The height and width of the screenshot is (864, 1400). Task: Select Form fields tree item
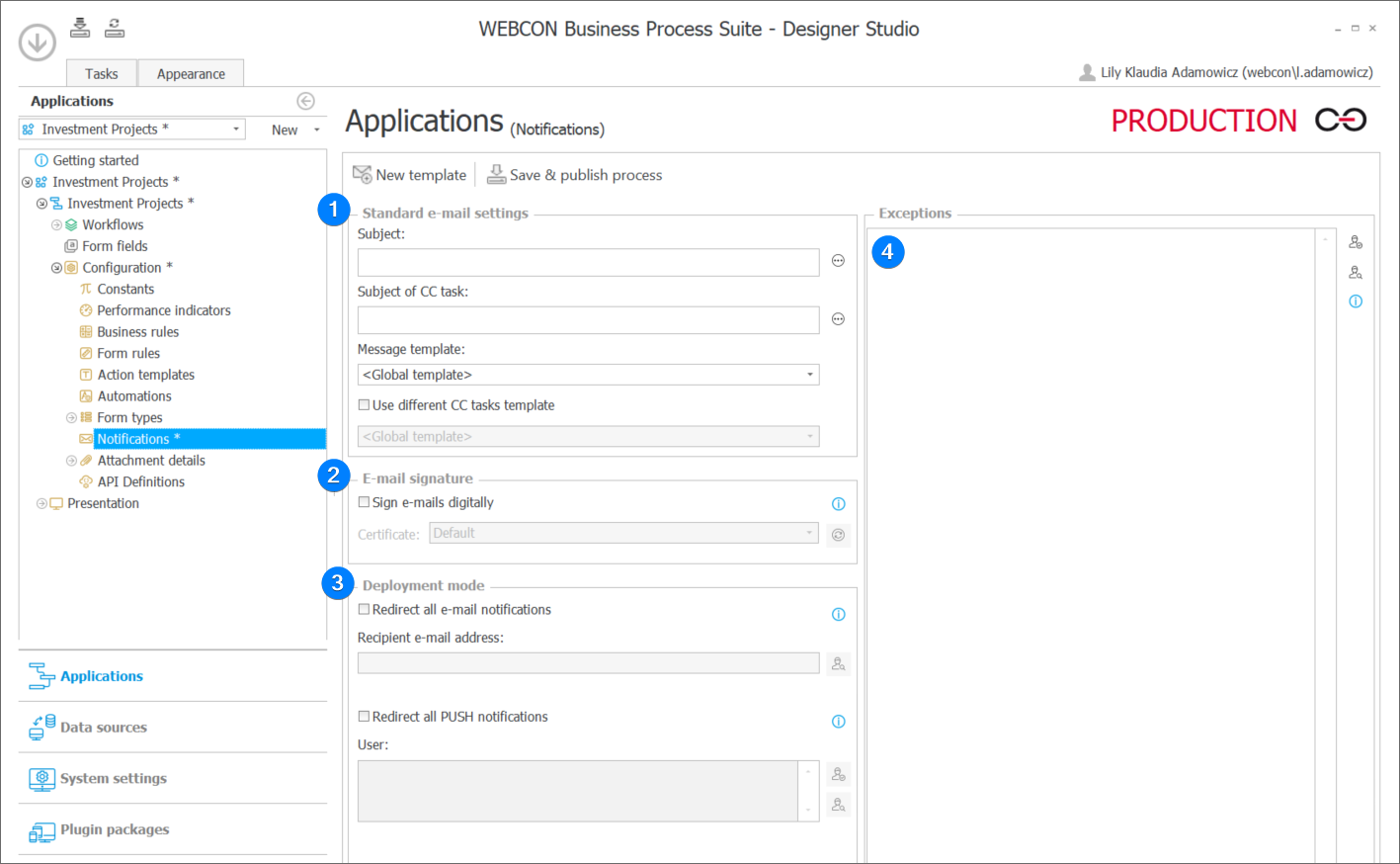(115, 246)
